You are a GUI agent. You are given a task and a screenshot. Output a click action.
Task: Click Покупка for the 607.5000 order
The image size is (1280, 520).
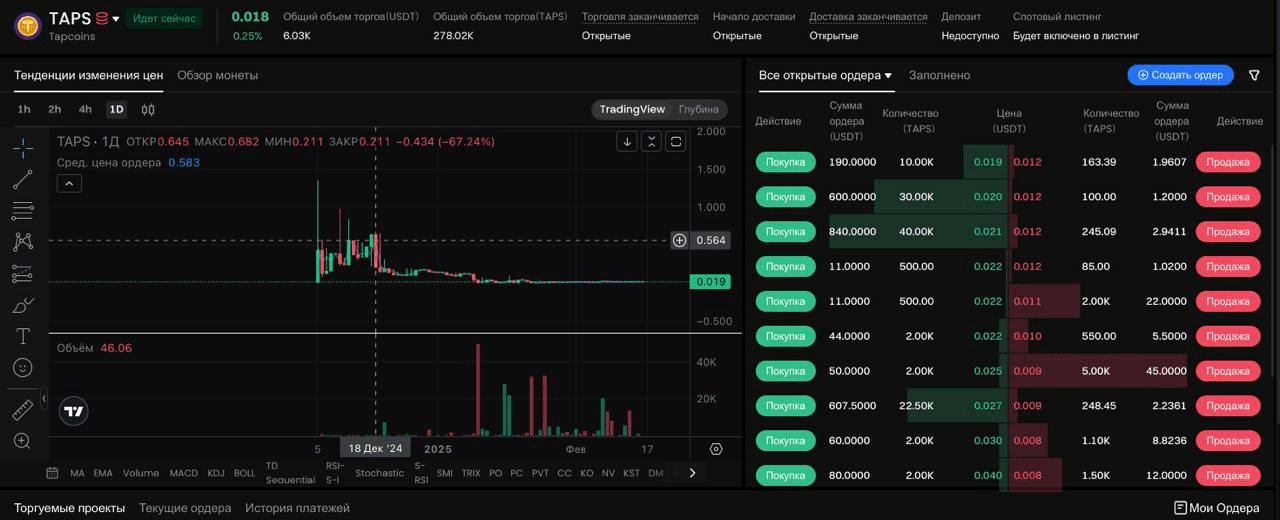[786, 406]
